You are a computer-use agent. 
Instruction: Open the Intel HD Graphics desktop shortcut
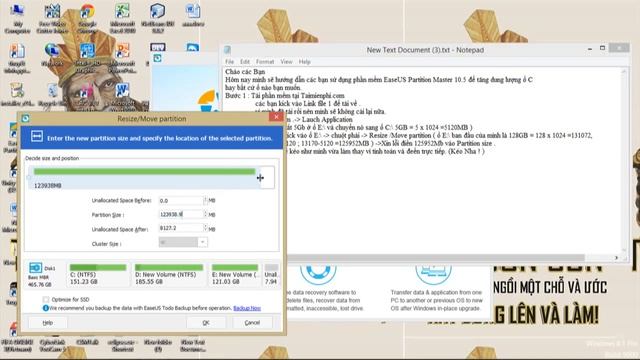87,58
